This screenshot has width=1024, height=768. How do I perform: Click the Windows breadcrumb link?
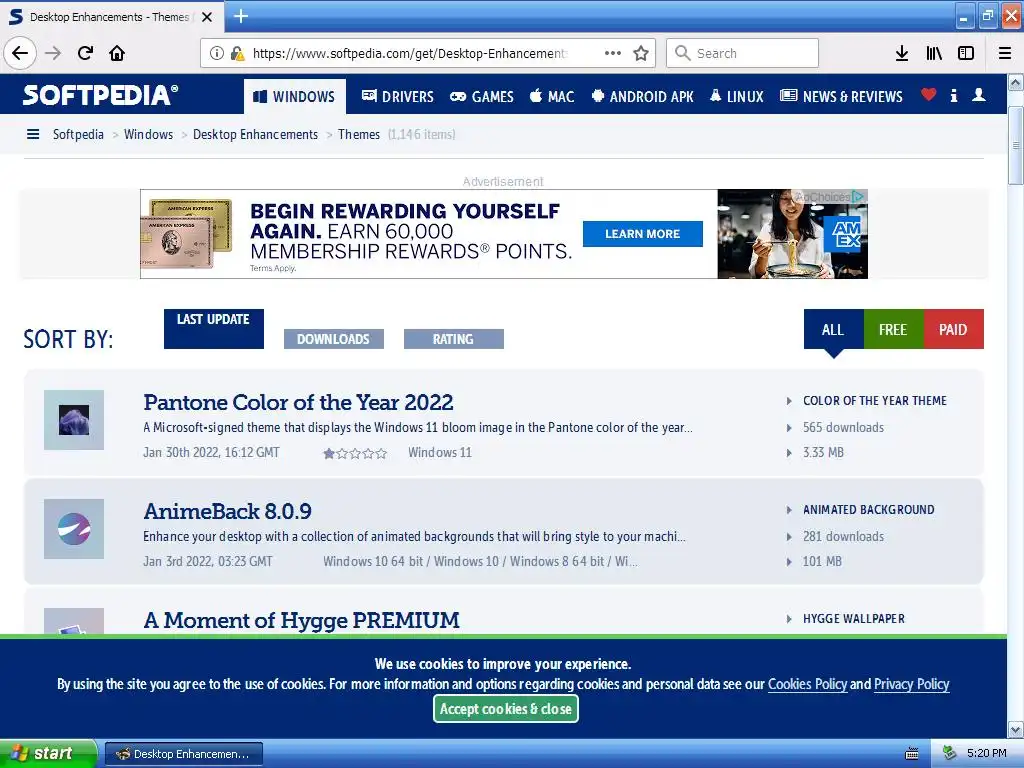coord(148,135)
